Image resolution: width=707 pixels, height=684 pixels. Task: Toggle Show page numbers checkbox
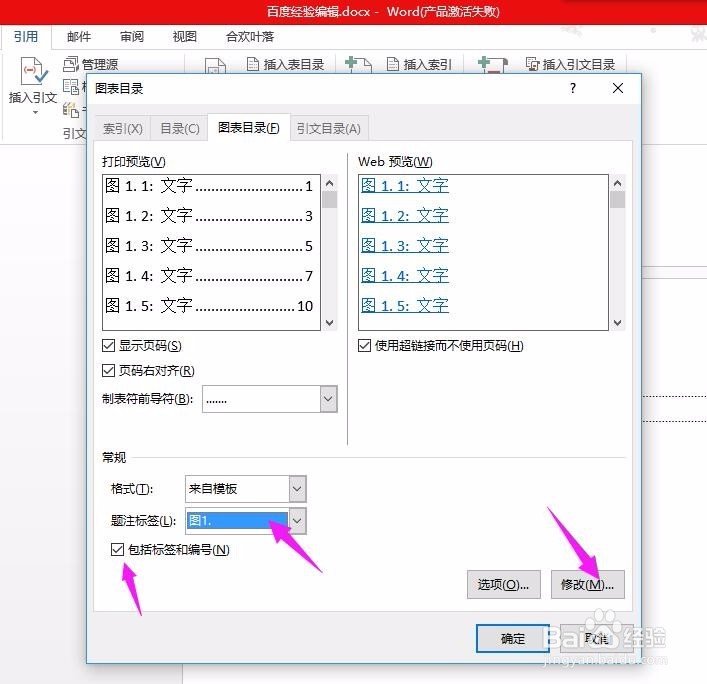pyautogui.click(x=108, y=346)
